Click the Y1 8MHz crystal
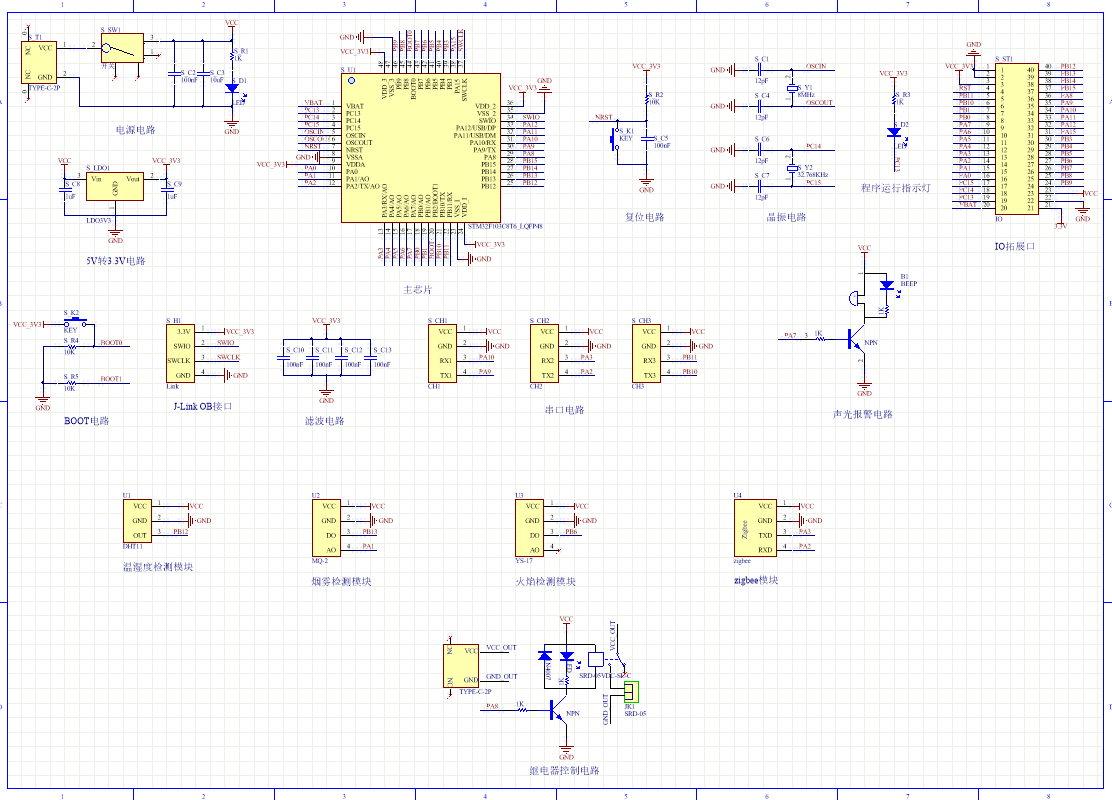Screen dimensions: 1112x800 coord(791,89)
